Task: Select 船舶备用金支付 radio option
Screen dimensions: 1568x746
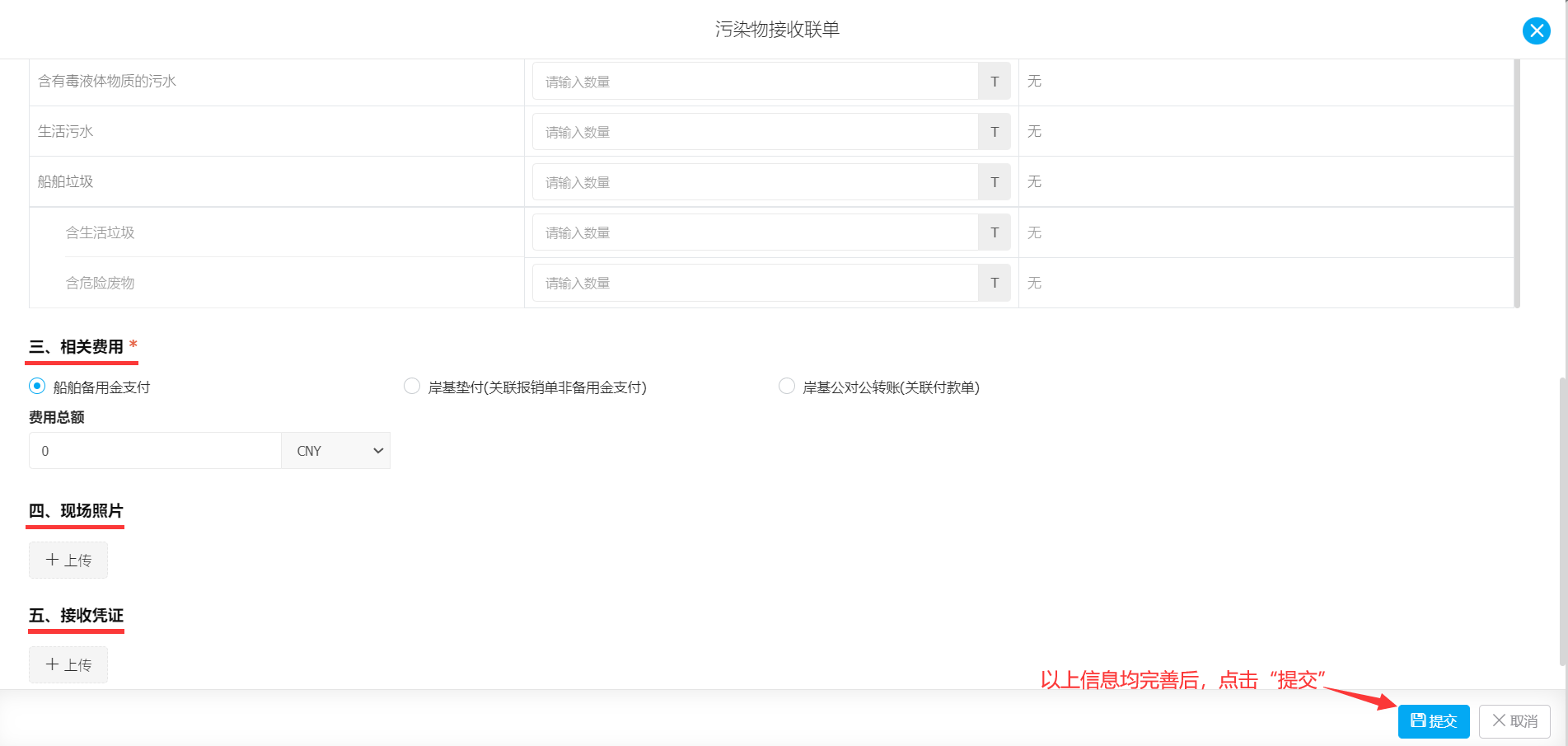Action: point(37,386)
